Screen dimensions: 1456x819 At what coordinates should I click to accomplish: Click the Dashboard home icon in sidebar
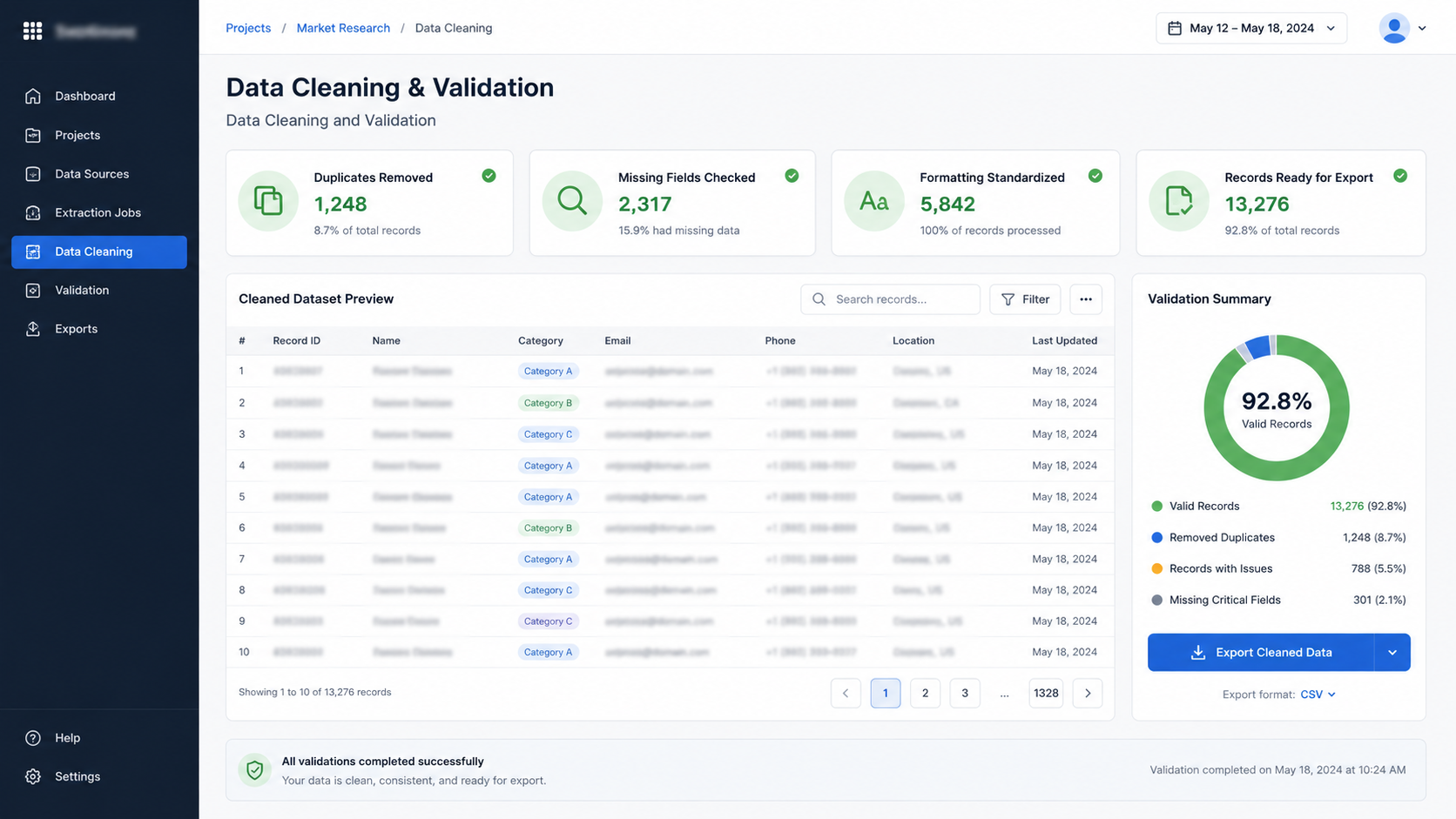(x=33, y=96)
